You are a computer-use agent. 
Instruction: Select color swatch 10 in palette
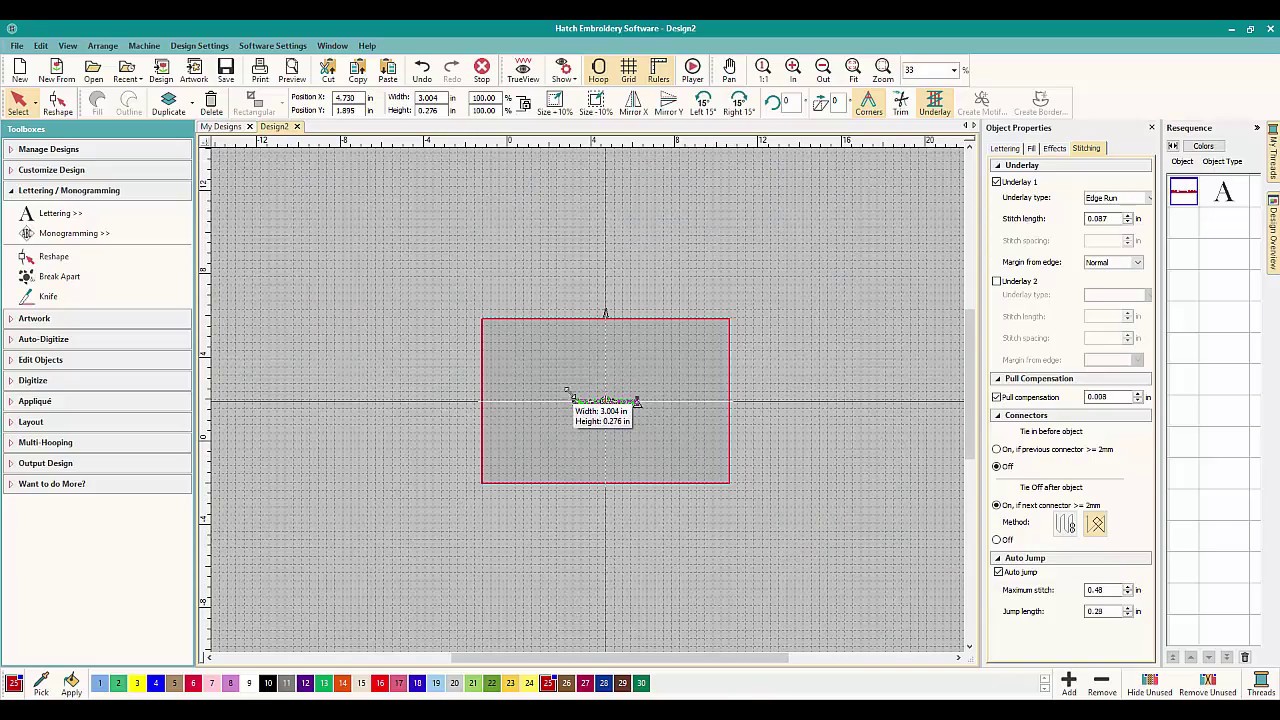(x=267, y=683)
